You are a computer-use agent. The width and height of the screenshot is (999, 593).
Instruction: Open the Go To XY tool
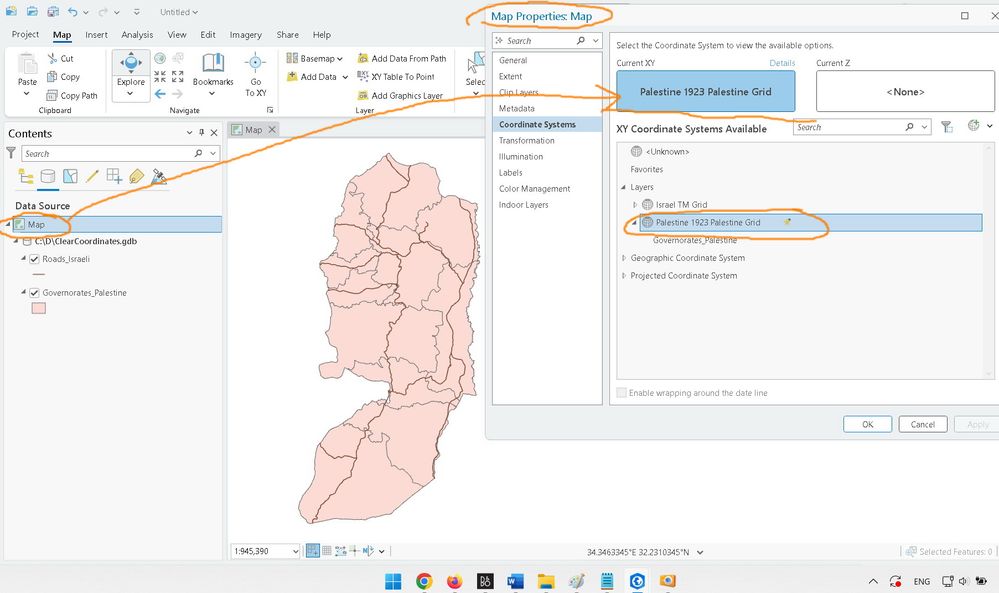(255, 75)
